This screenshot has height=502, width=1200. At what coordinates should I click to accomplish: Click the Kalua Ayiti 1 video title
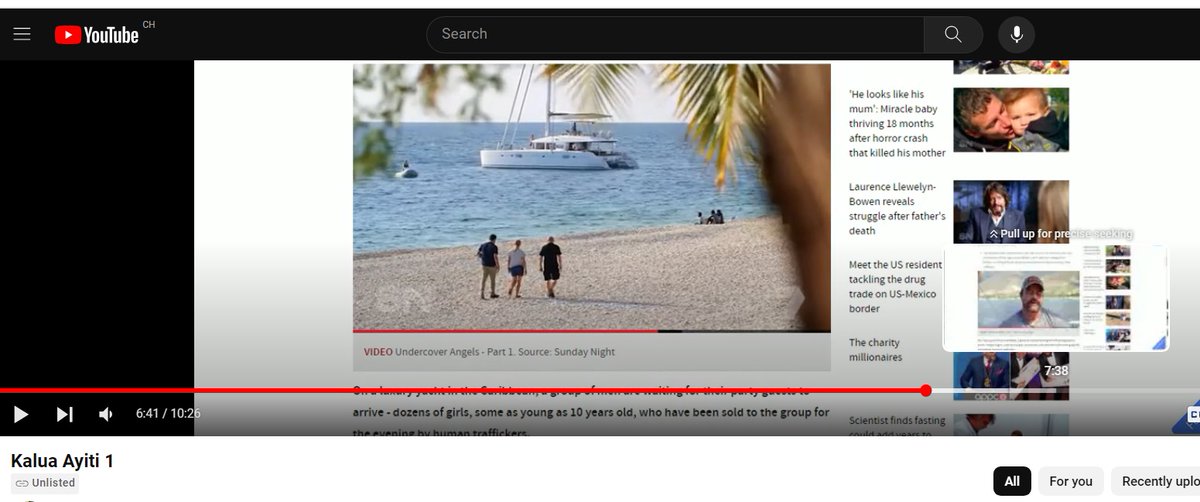coord(62,461)
